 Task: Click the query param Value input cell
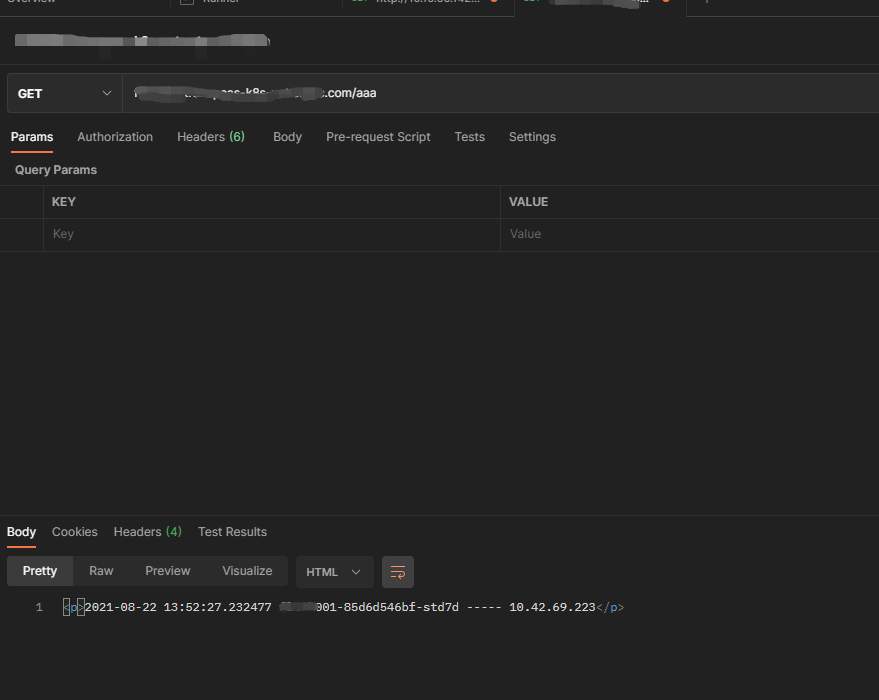pyautogui.click(x=690, y=234)
